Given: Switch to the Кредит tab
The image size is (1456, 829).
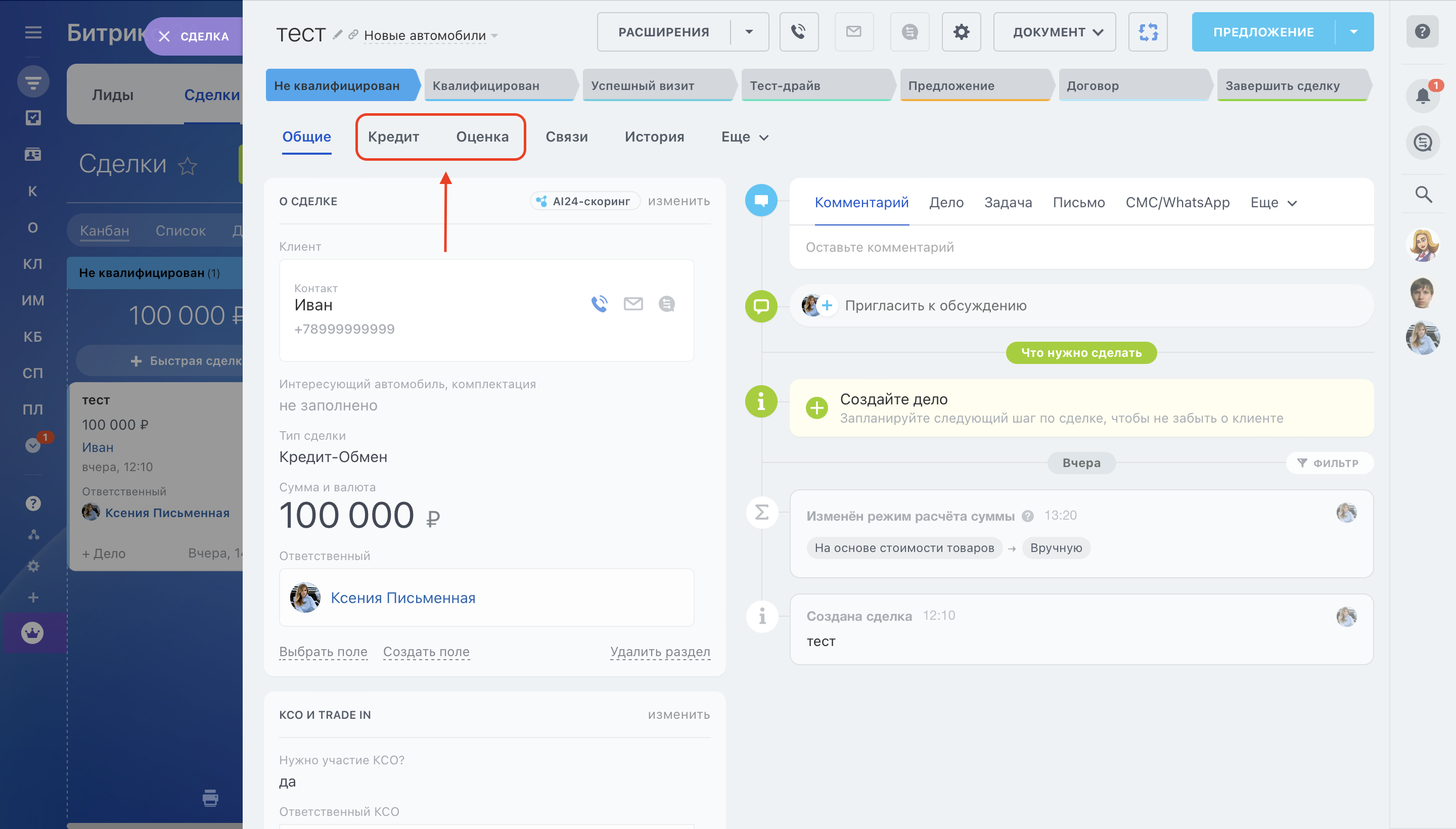Looking at the screenshot, I should coord(393,136).
